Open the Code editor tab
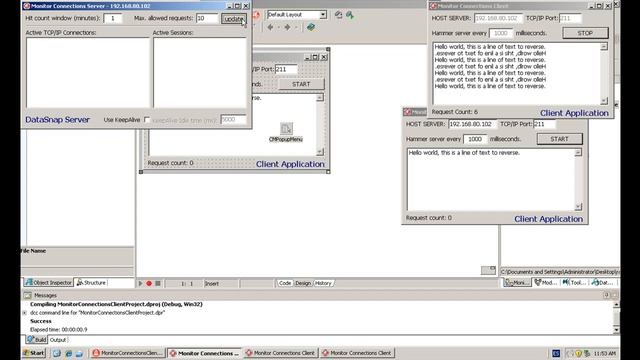The image size is (640, 360). [x=285, y=283]
